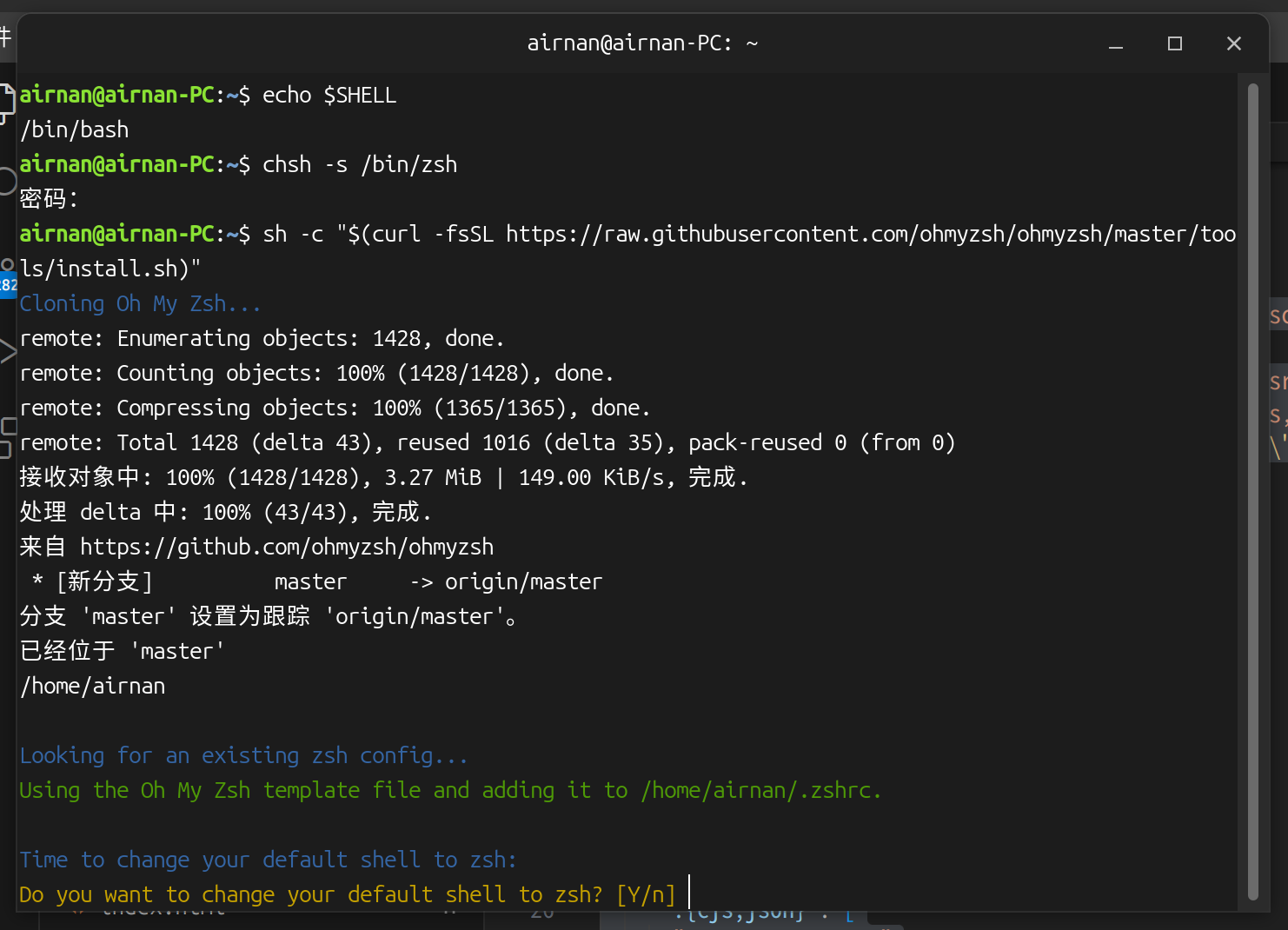The height and width of the screenshot is (930, 1288).
Task: Click "Looking for an existing zsh config..." line
Action: 243,756
